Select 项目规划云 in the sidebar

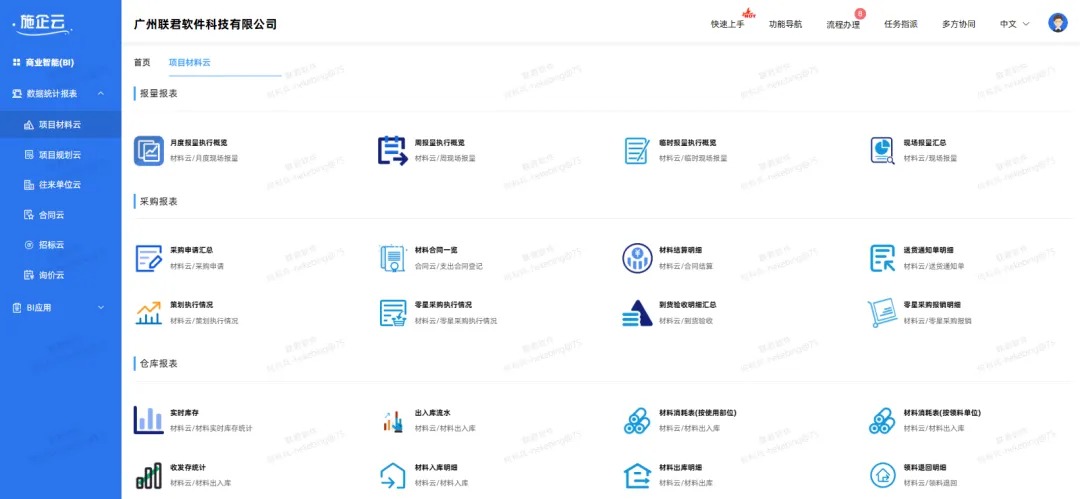61,155
